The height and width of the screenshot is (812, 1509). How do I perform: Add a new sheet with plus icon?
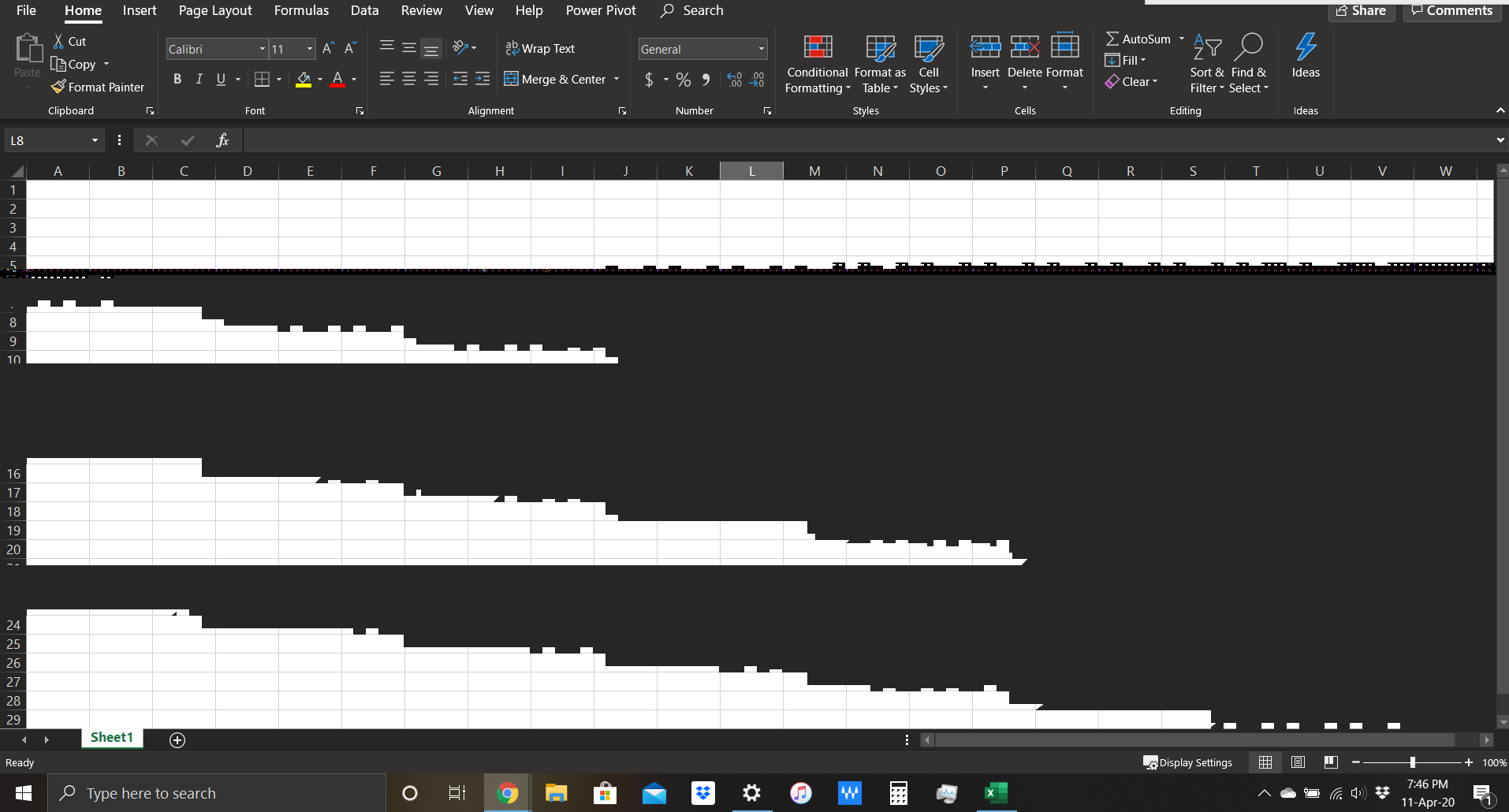point(177,739)
